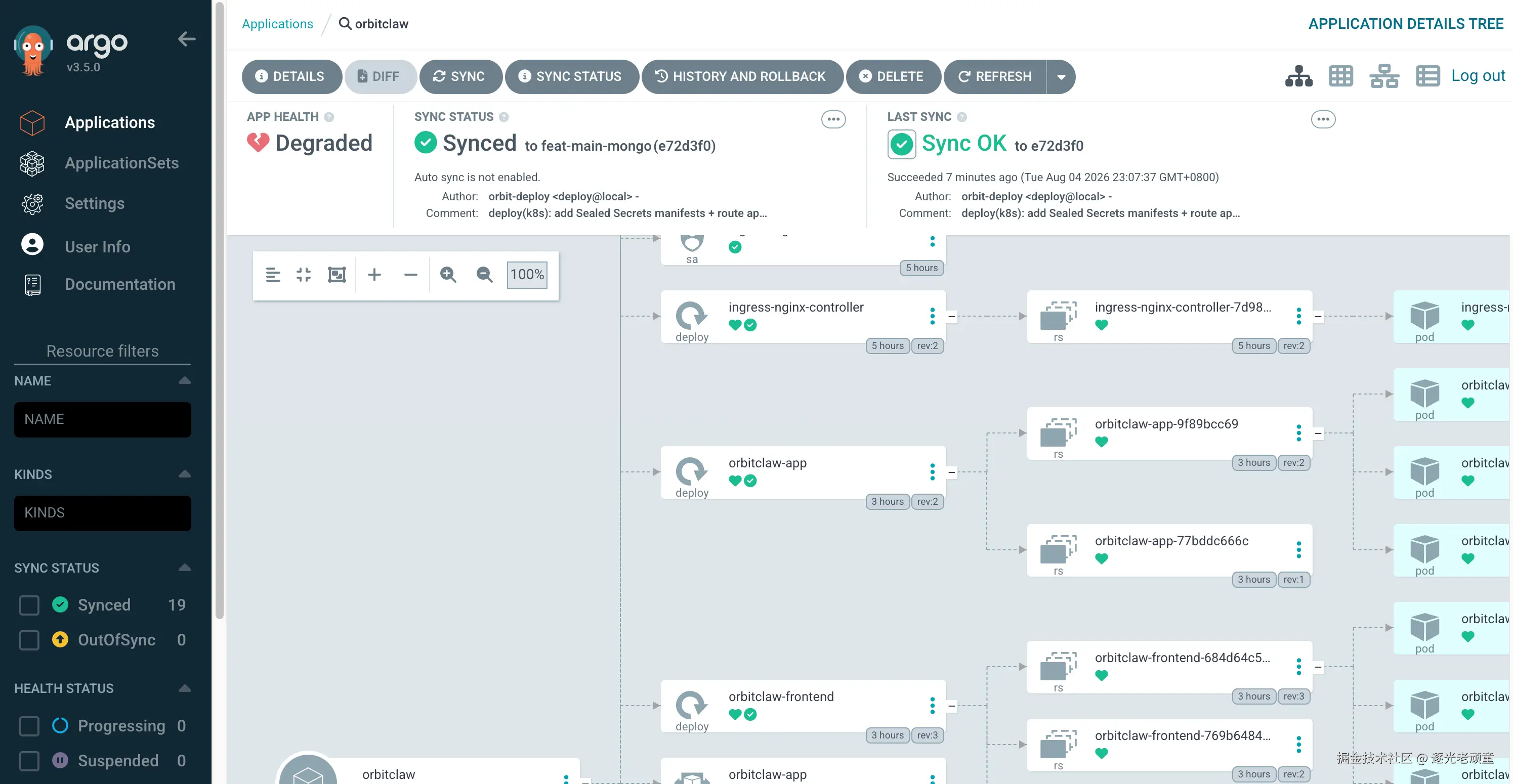Screen dimensions: 1513x784
Task: Click zoom in magnifier icon
Action: click(448, 274)
